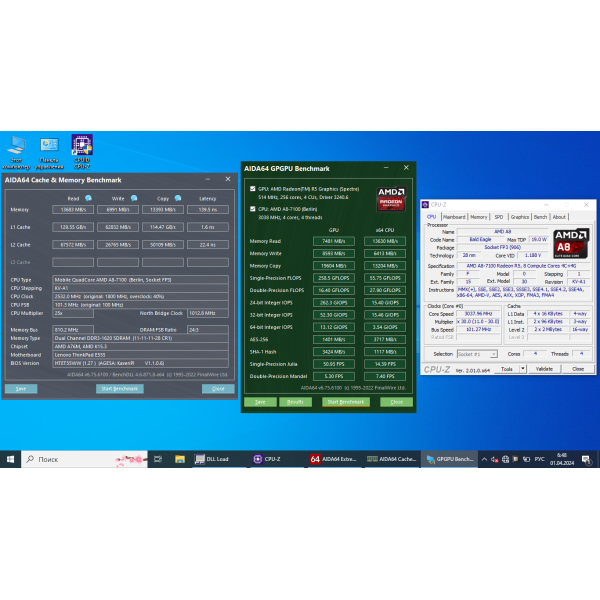Viewport: 600px width, 600px height.
Task: Click Close in Cache & Memory Benchmark
Action: click(218, 389)
